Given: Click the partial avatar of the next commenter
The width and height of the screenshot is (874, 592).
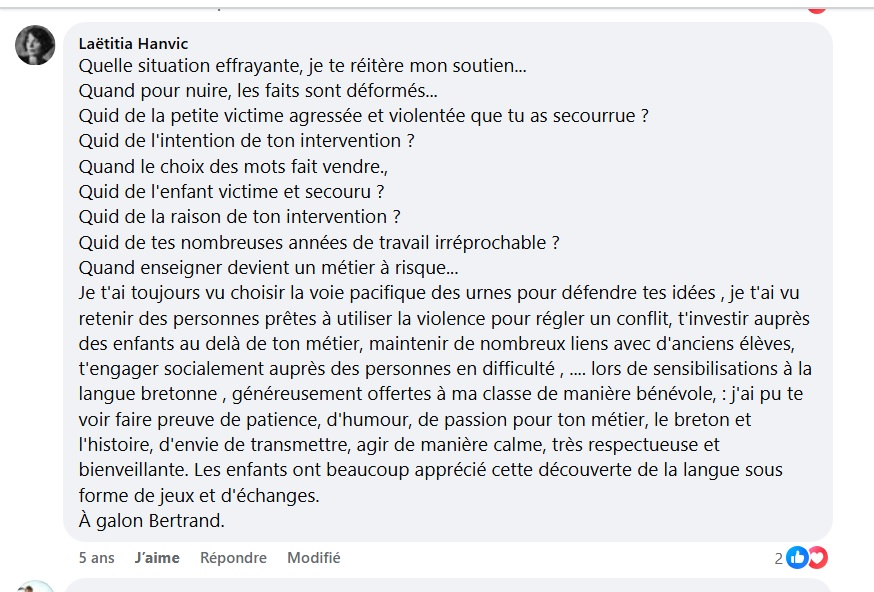Looking at the screenshot, I should click(x=36, y=587).
